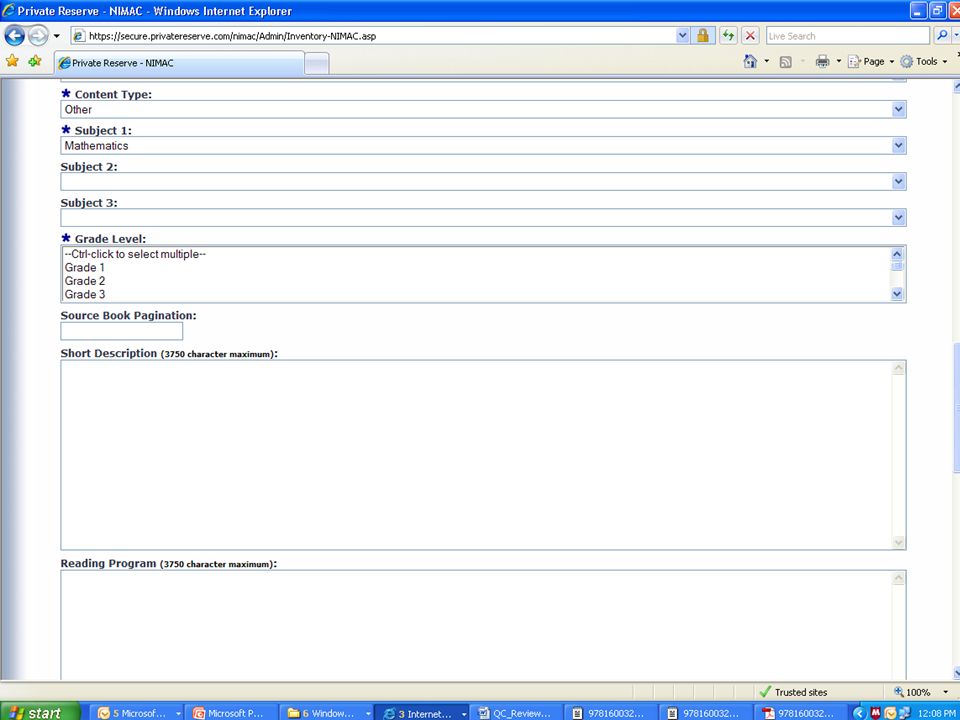Expand hidden system tray icons arrow
Screen dimensions: 960x720
pyautogui.click(x=859, y=713)
